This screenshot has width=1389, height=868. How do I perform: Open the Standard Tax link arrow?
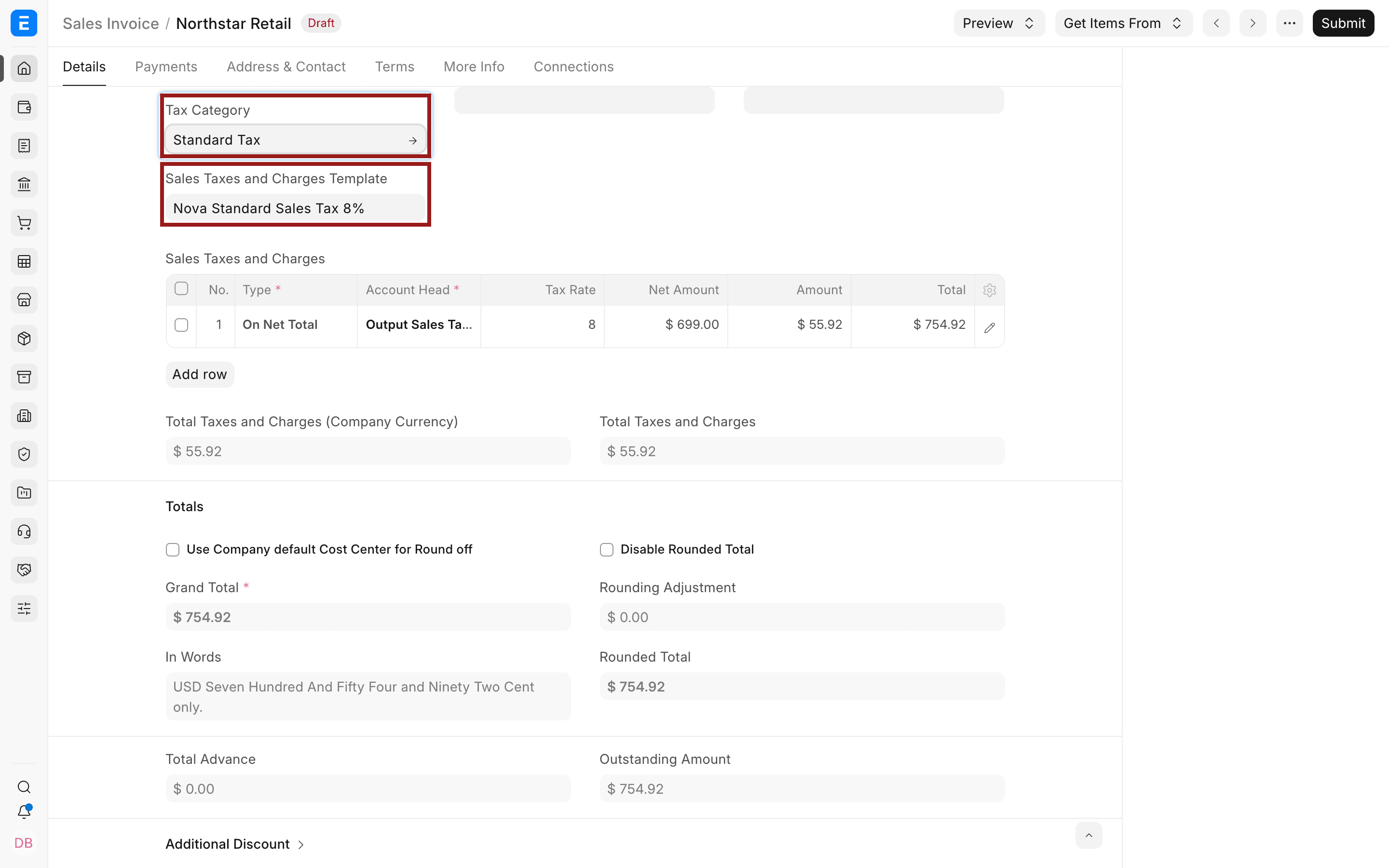[x=413, y=141]
